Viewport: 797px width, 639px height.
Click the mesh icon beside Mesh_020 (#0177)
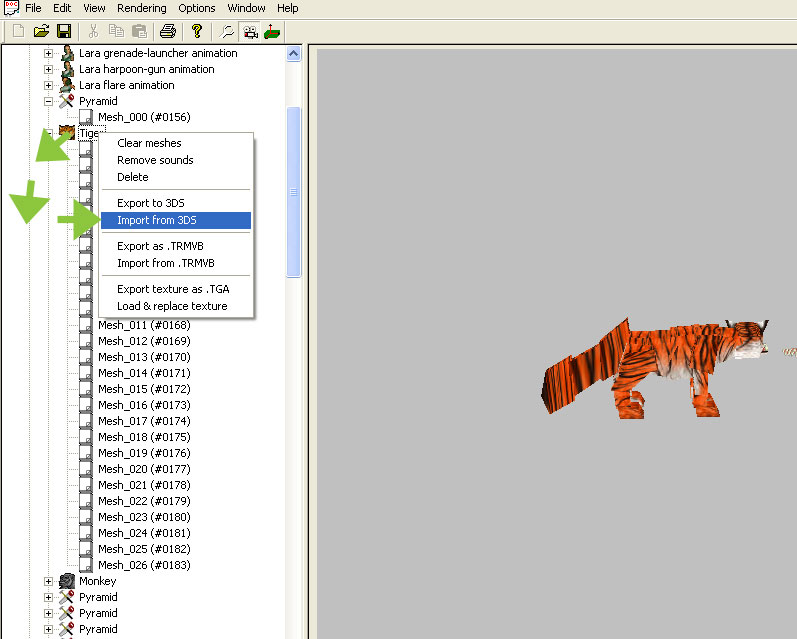[85, 469]
